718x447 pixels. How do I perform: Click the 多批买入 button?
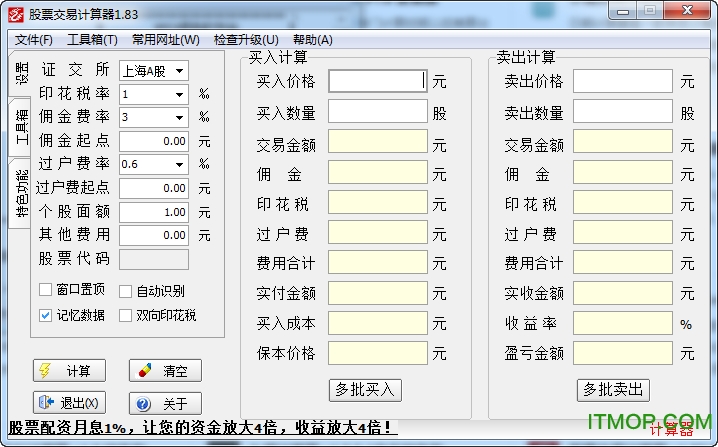pos(365,389)
